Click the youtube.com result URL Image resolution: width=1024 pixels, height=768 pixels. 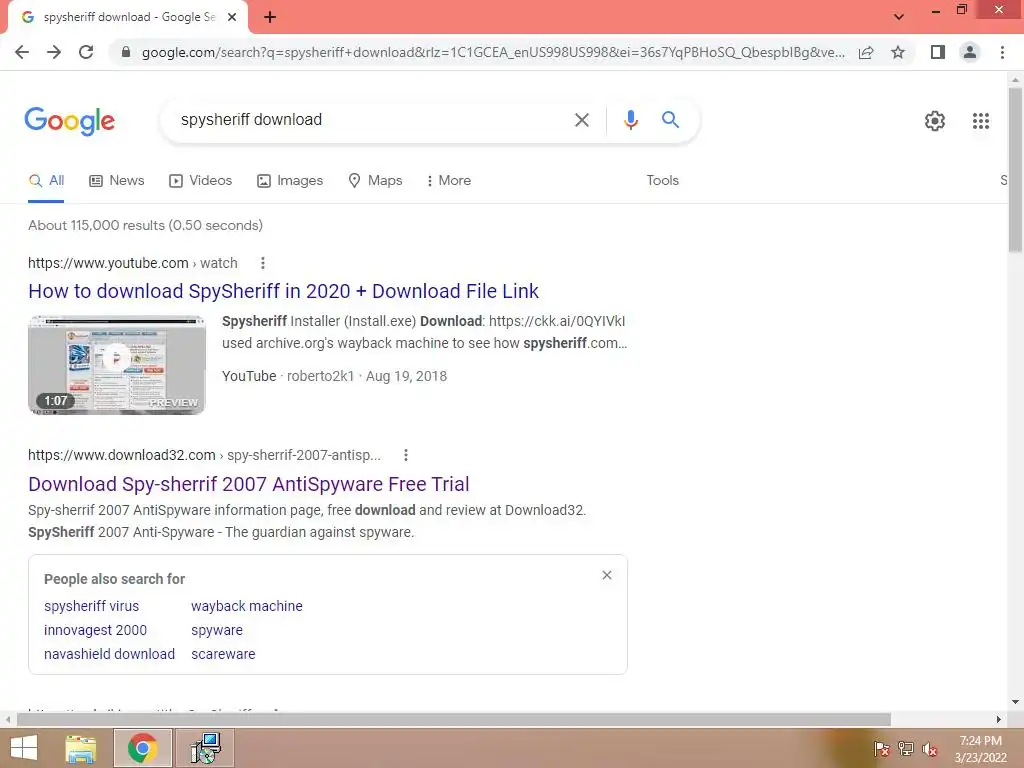pyautogui.click(x=133, y=263)
